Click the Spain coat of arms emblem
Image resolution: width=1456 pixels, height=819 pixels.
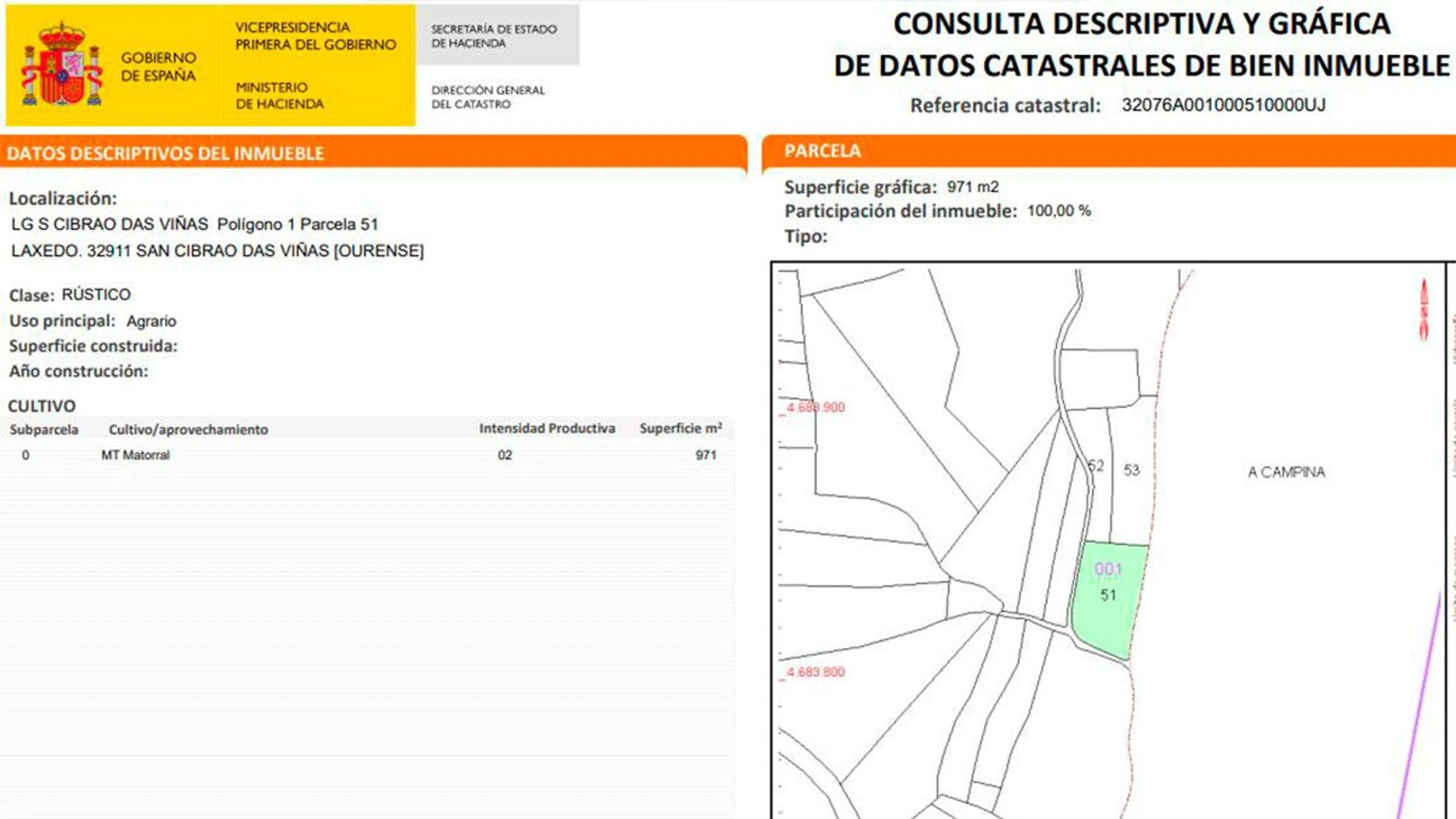coord(62,65)
